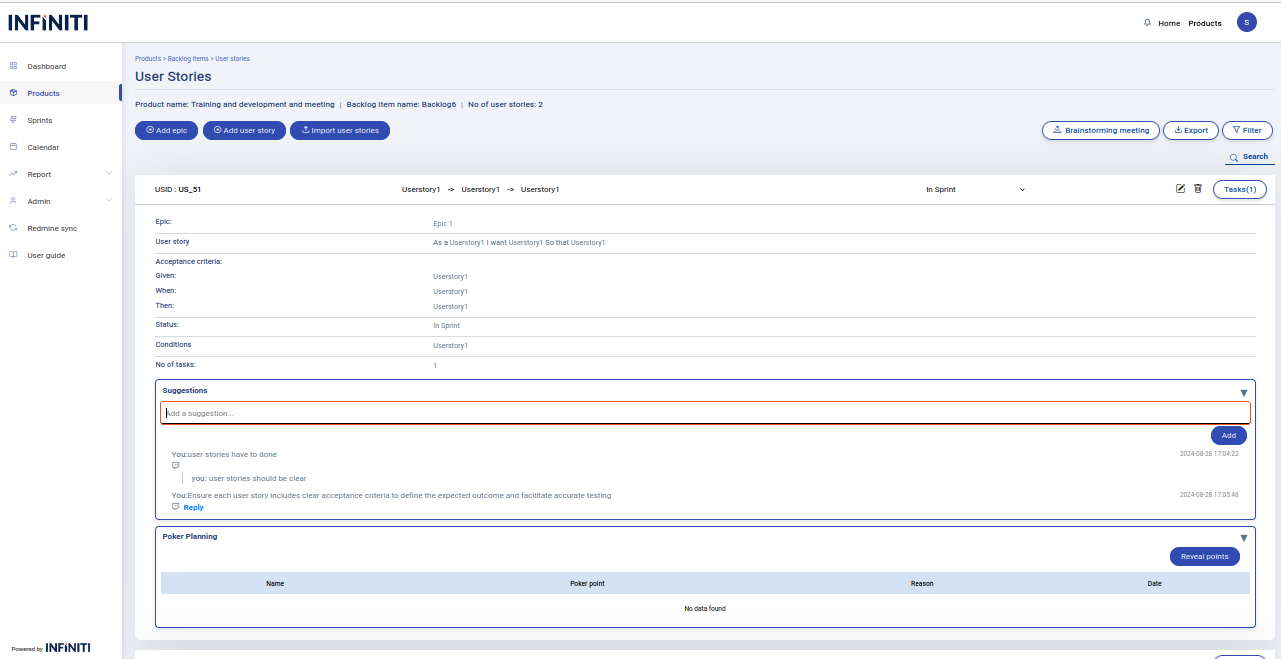Click Reply under the second suggestion
Image resolution: width=1281 pixels, height=659 pixels.
point(193,507)
